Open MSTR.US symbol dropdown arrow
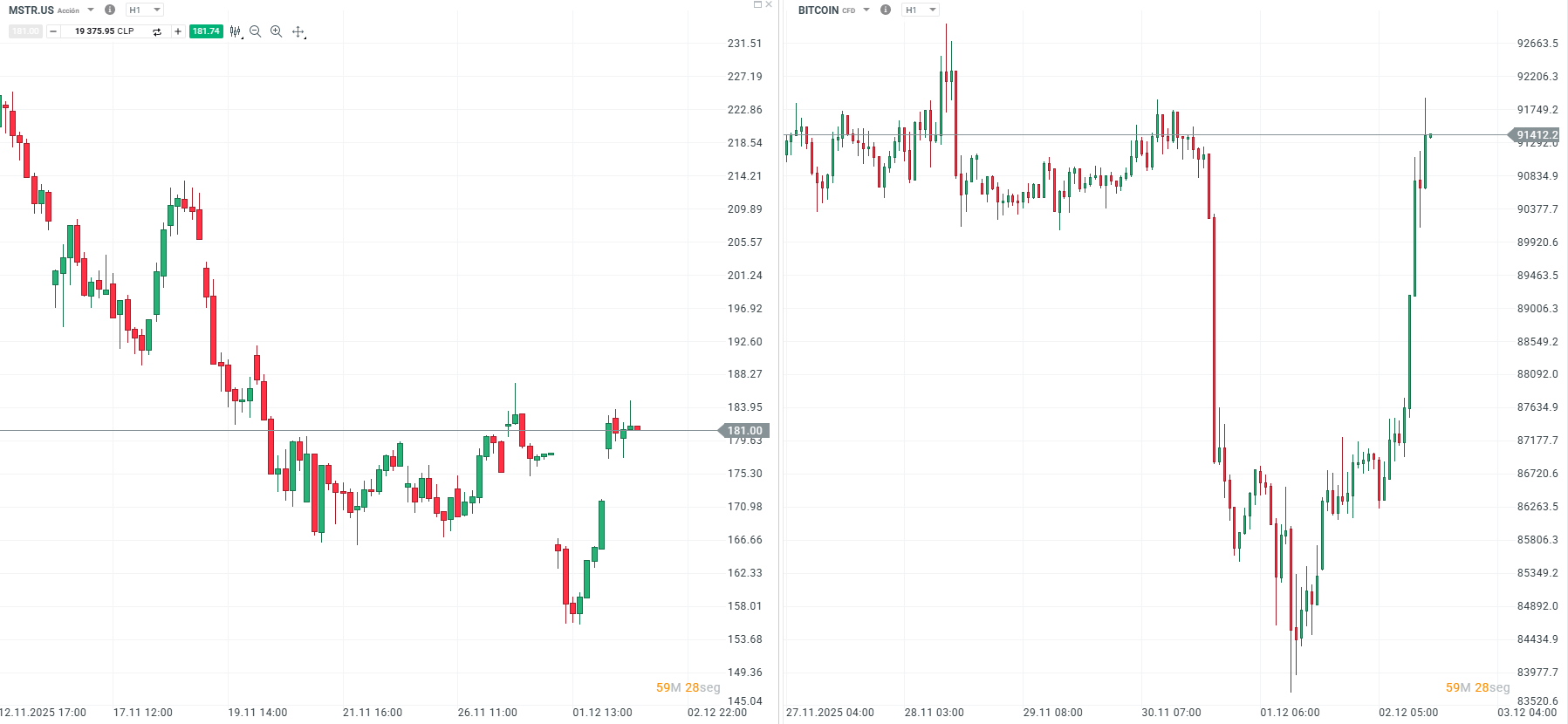1568x724 pixels. [x=91, y=10]
